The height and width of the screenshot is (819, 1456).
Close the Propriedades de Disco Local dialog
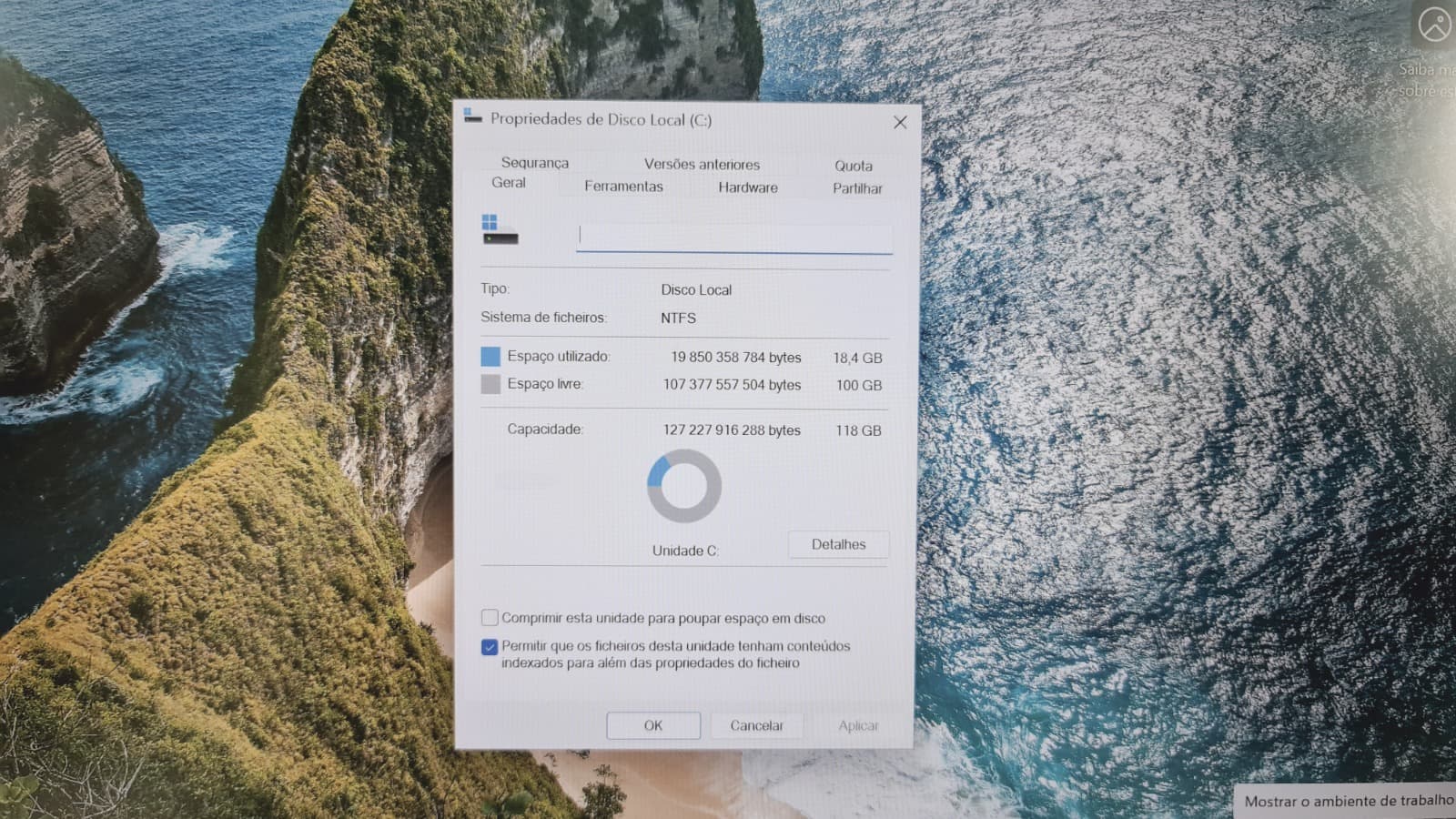900,122
